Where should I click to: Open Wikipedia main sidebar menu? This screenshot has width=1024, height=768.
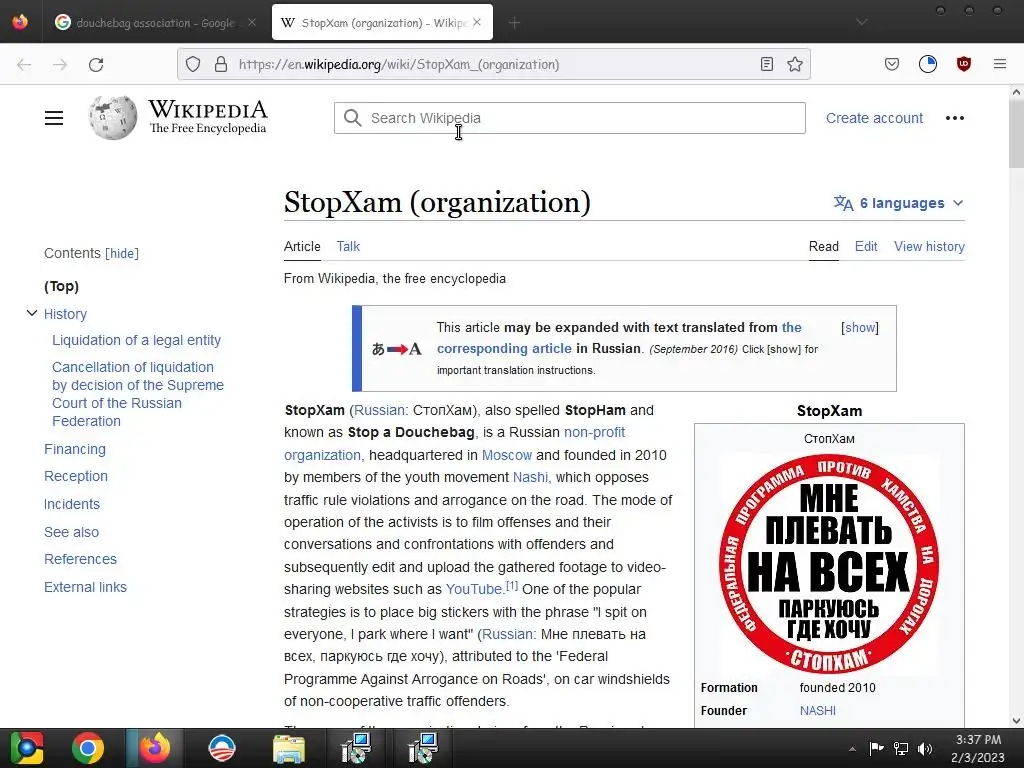click(54, 118)
